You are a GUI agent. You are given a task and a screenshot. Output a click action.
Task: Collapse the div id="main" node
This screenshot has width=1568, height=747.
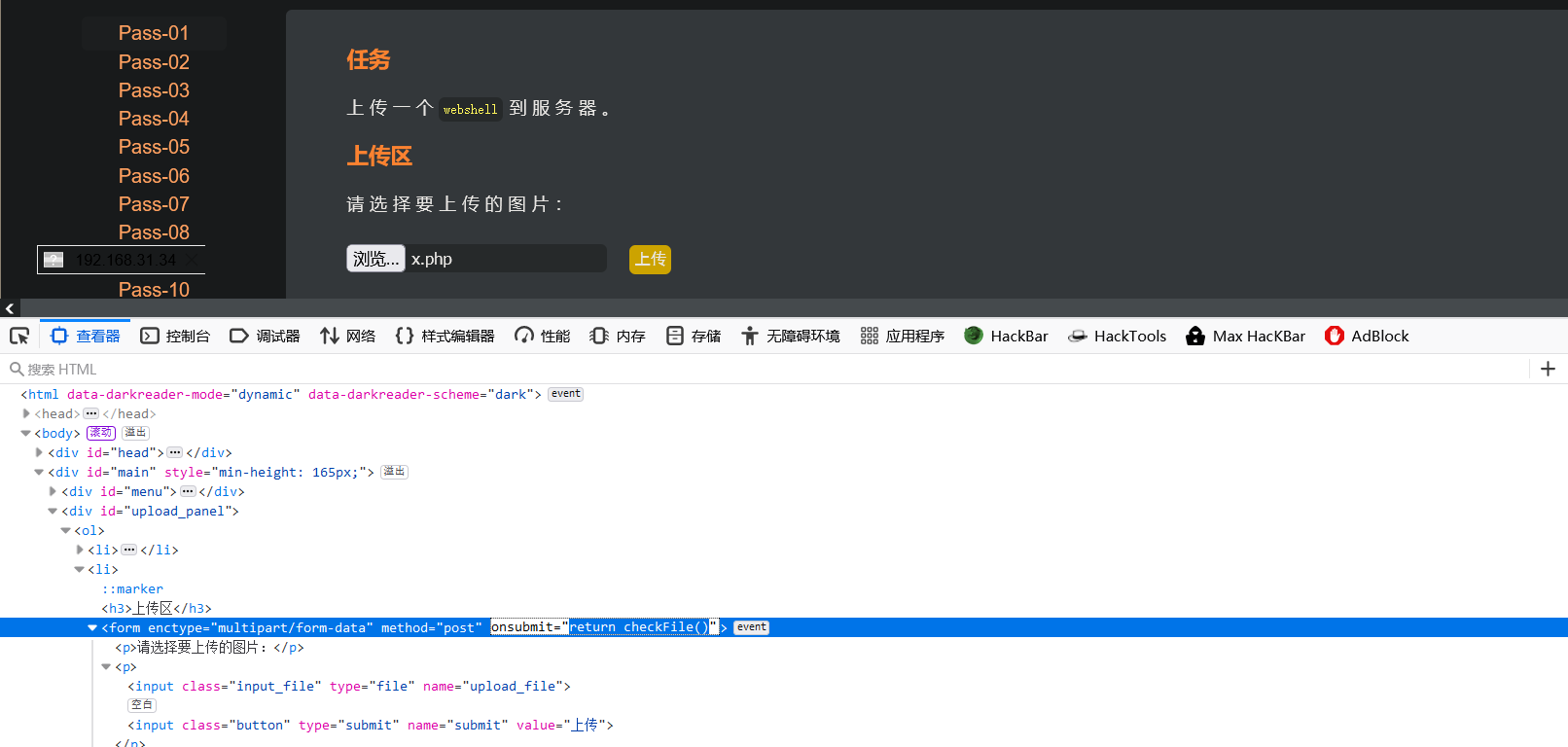[x=40, y=472]
